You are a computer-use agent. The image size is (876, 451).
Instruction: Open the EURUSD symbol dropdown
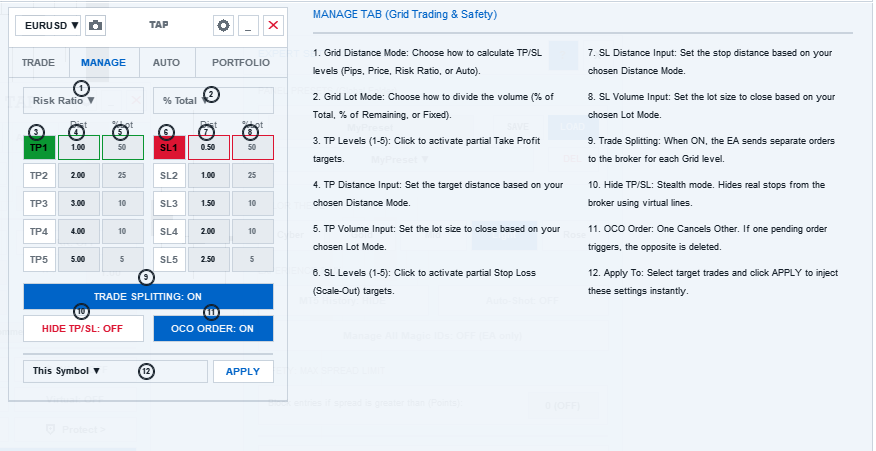48,26
